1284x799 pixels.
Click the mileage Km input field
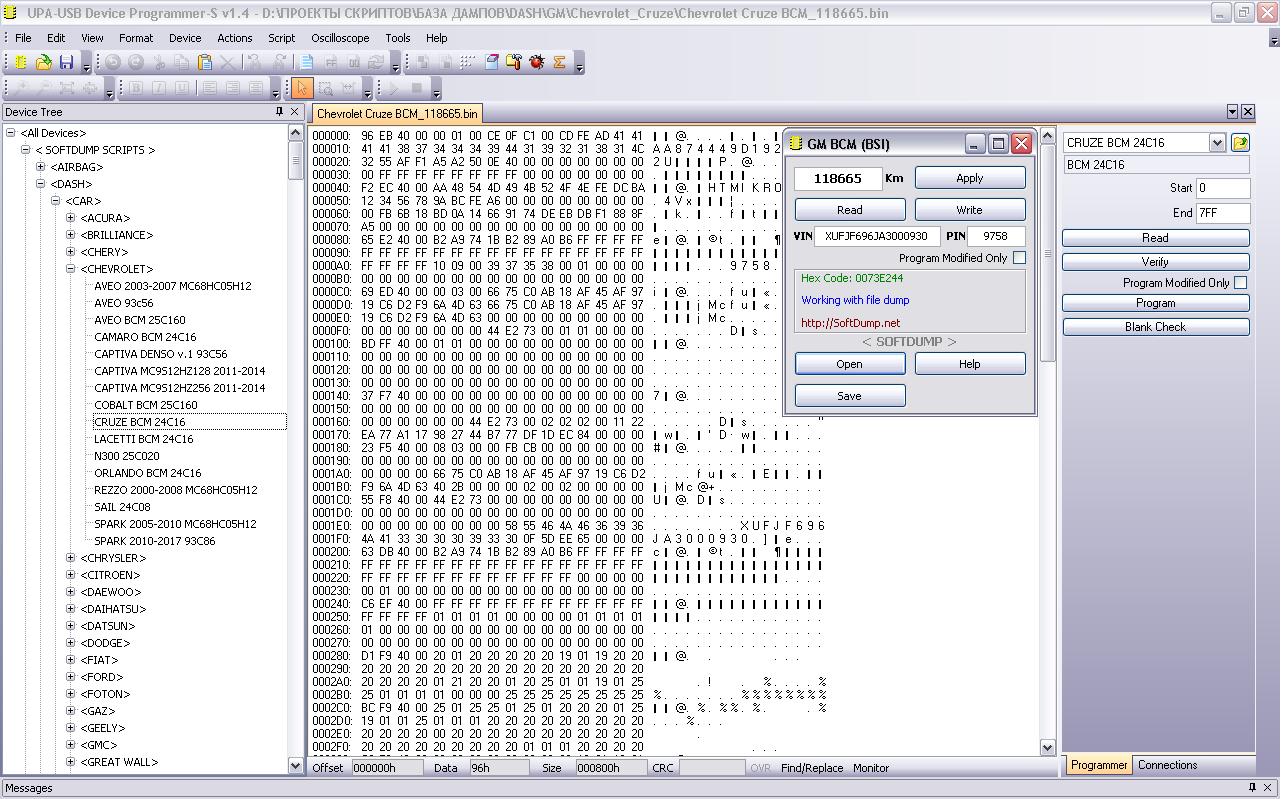click(x=838, y=178)
